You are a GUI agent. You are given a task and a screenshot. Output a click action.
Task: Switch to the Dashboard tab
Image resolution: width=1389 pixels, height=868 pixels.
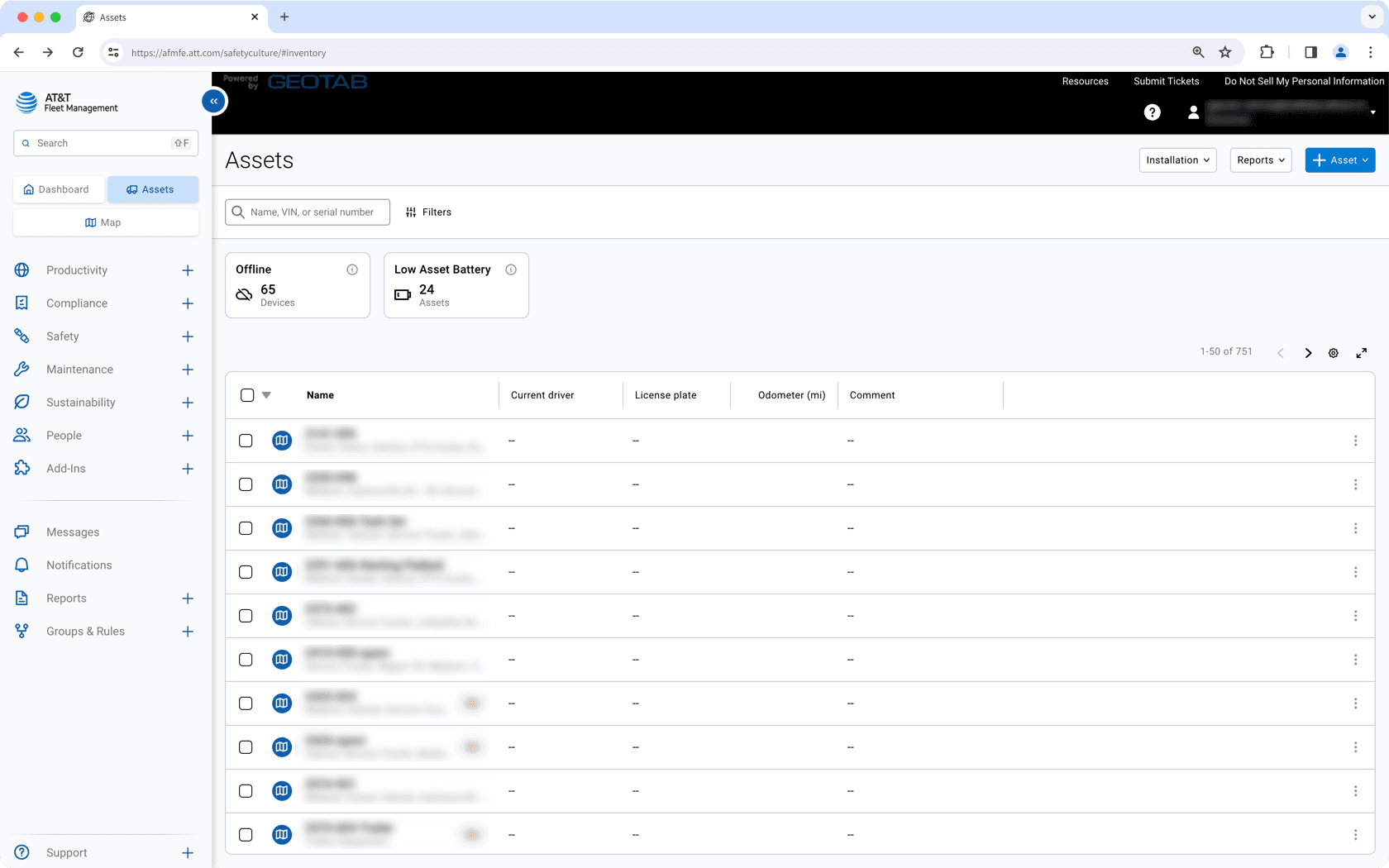pos(58,189)
